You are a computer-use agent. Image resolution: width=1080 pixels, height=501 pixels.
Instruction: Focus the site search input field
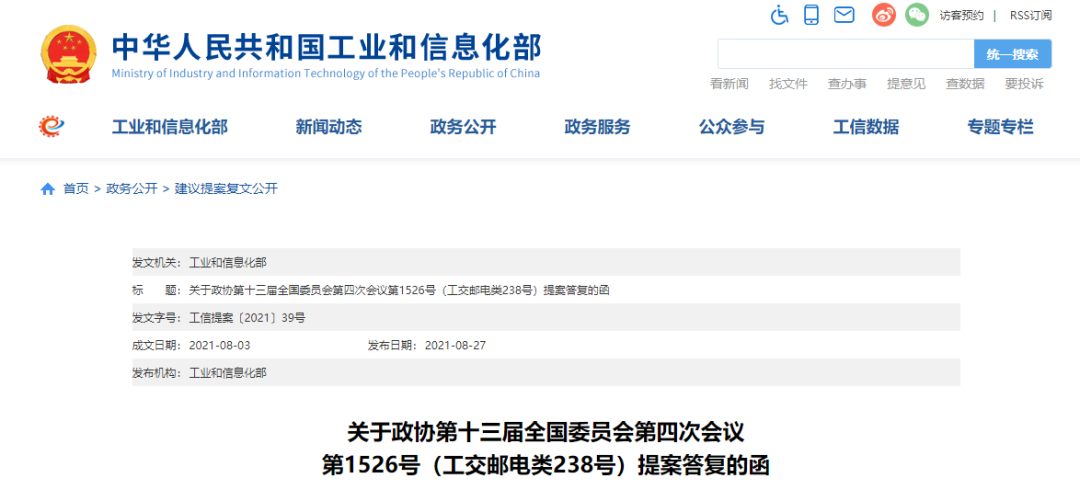tap(846, 54)
